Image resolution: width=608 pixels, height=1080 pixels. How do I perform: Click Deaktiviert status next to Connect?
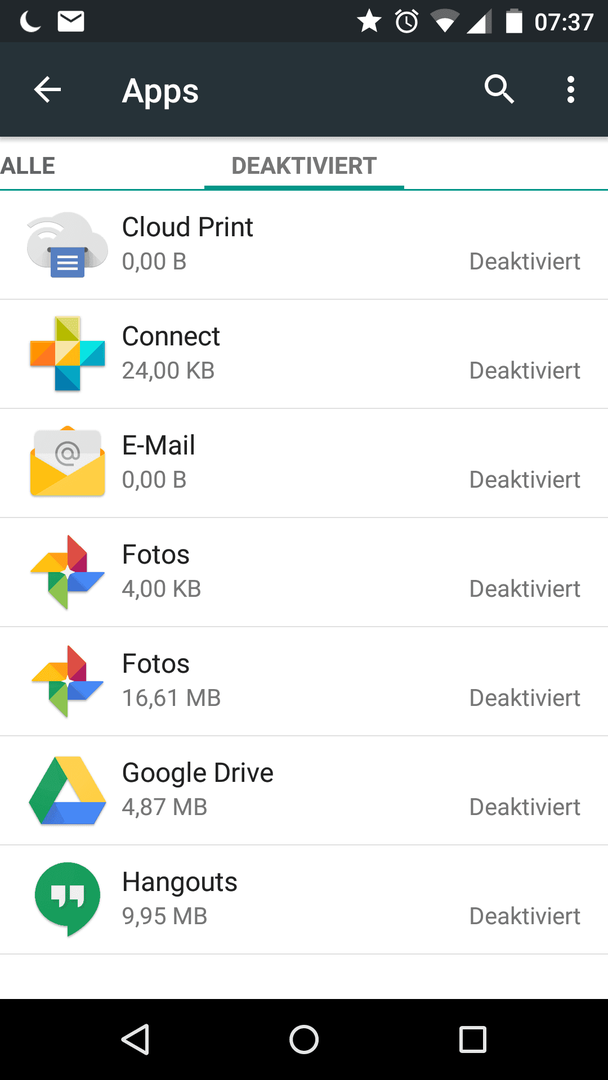[525, 370]
